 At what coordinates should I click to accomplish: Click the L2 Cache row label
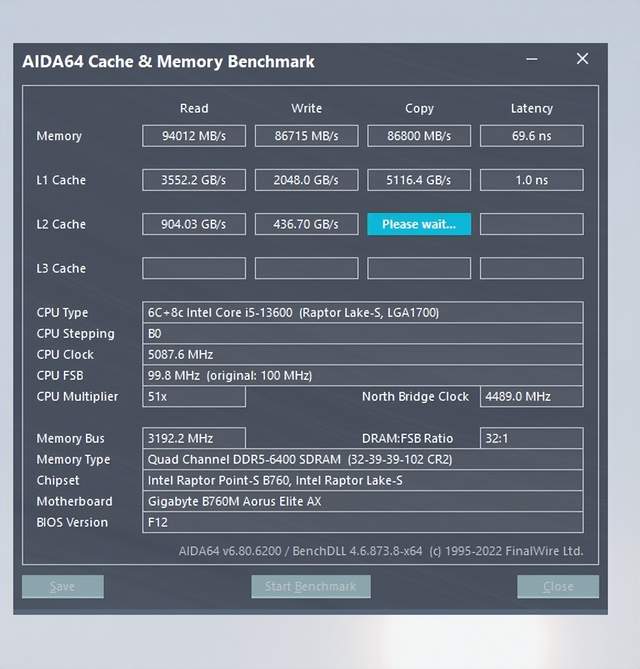click(x=61, y=224)
